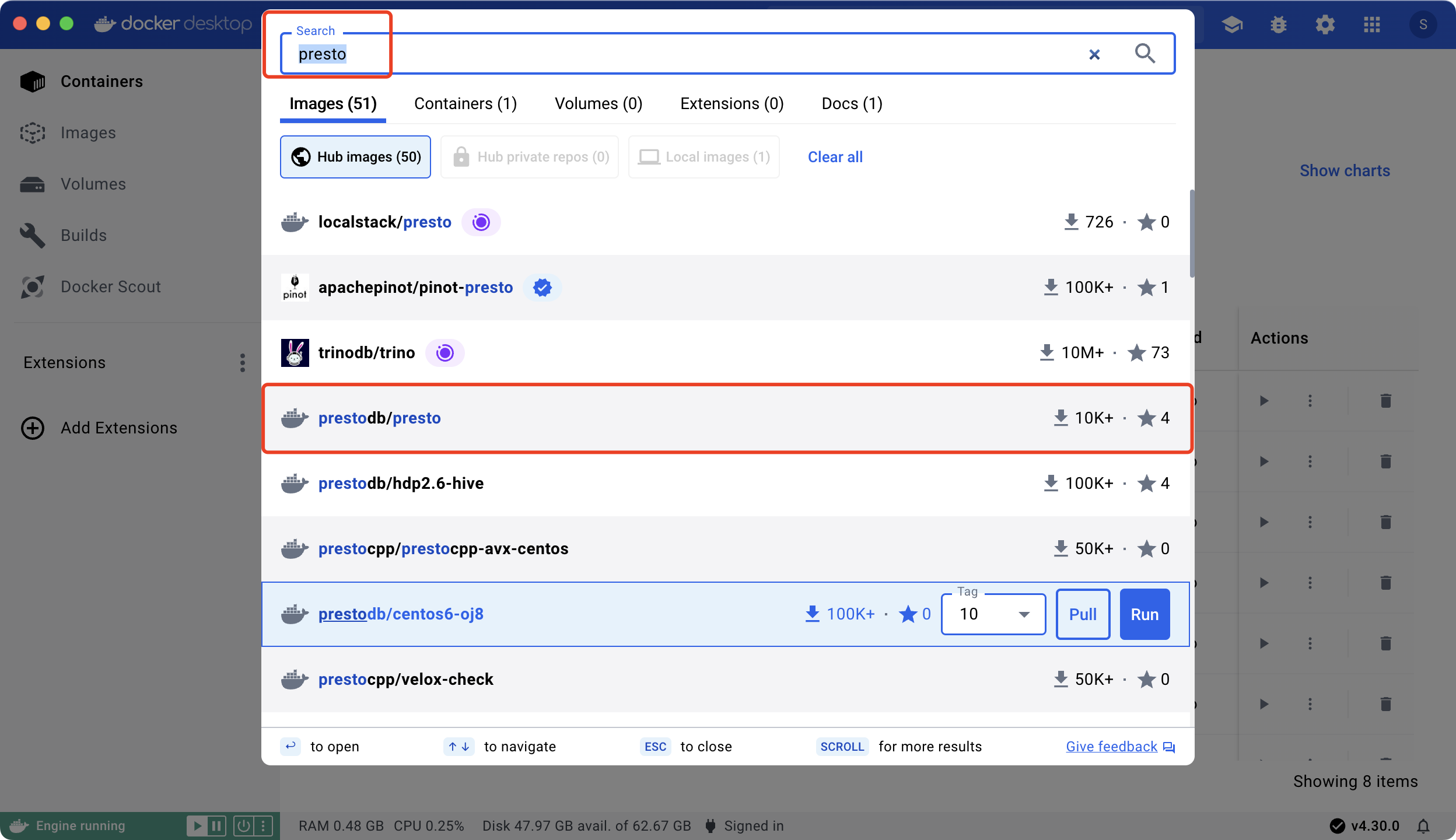Open Docker Desktop settings gear
1456x840 pixels.
[1325, 24]
